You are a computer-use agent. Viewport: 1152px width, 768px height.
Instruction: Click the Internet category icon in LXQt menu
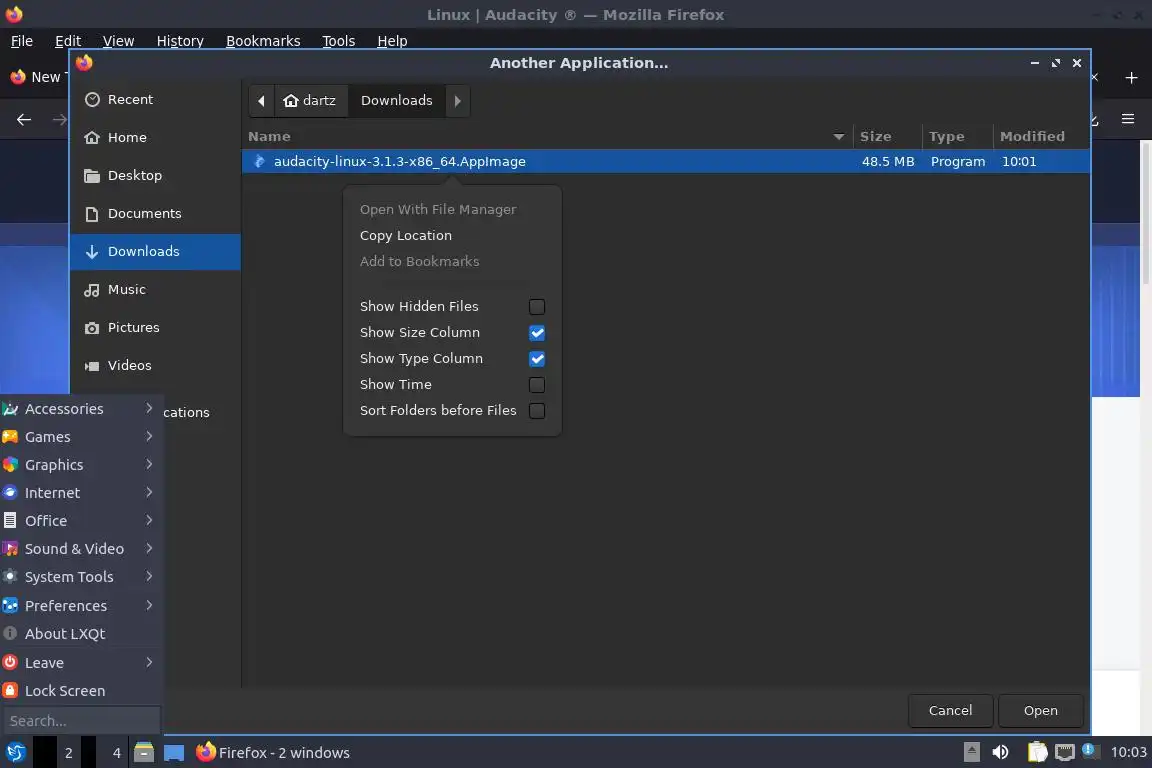[10, 492]
